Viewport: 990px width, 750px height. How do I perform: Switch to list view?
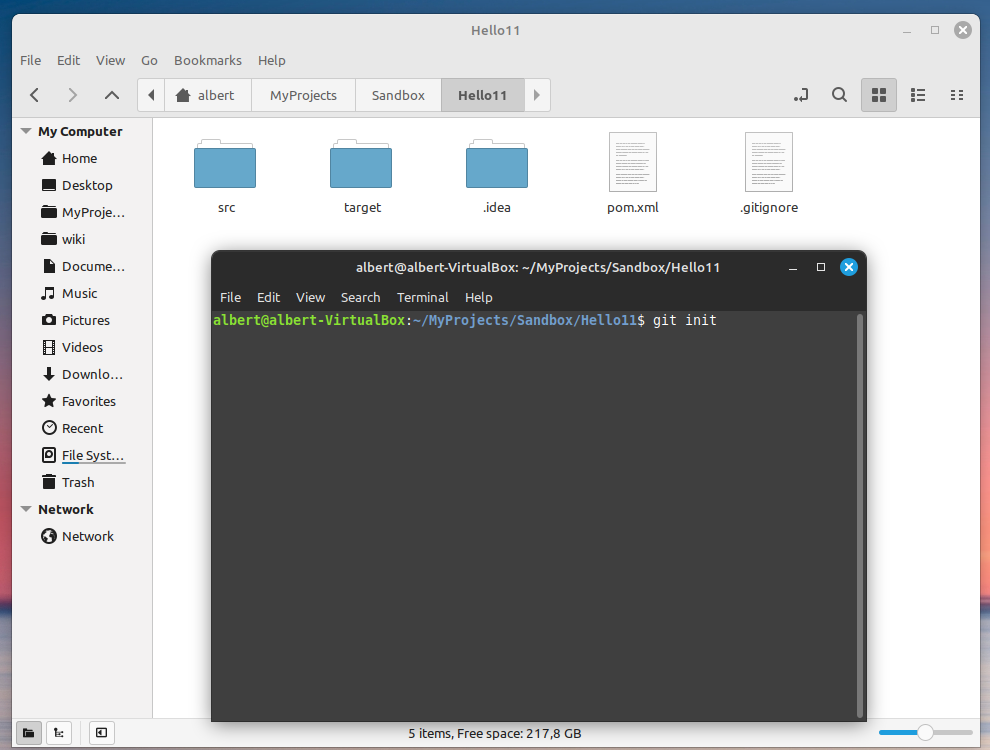click(918, 95)
